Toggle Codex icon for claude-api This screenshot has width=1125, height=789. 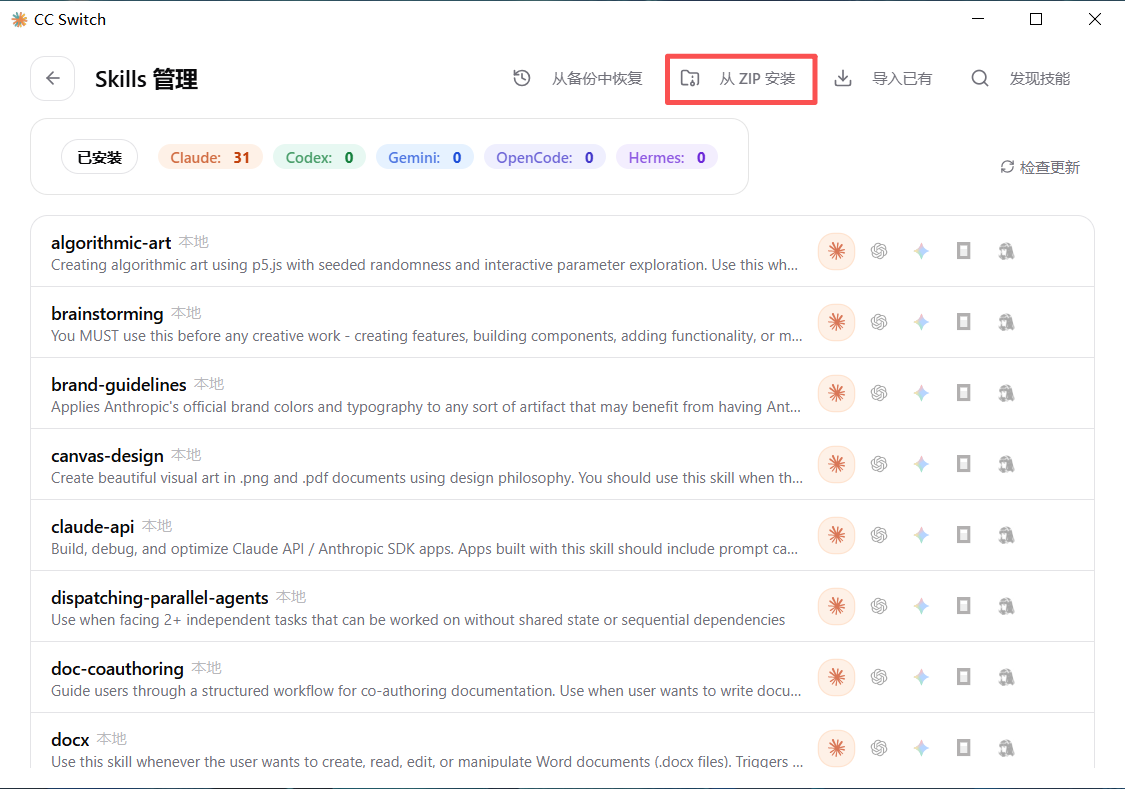(x=879, y=535)
